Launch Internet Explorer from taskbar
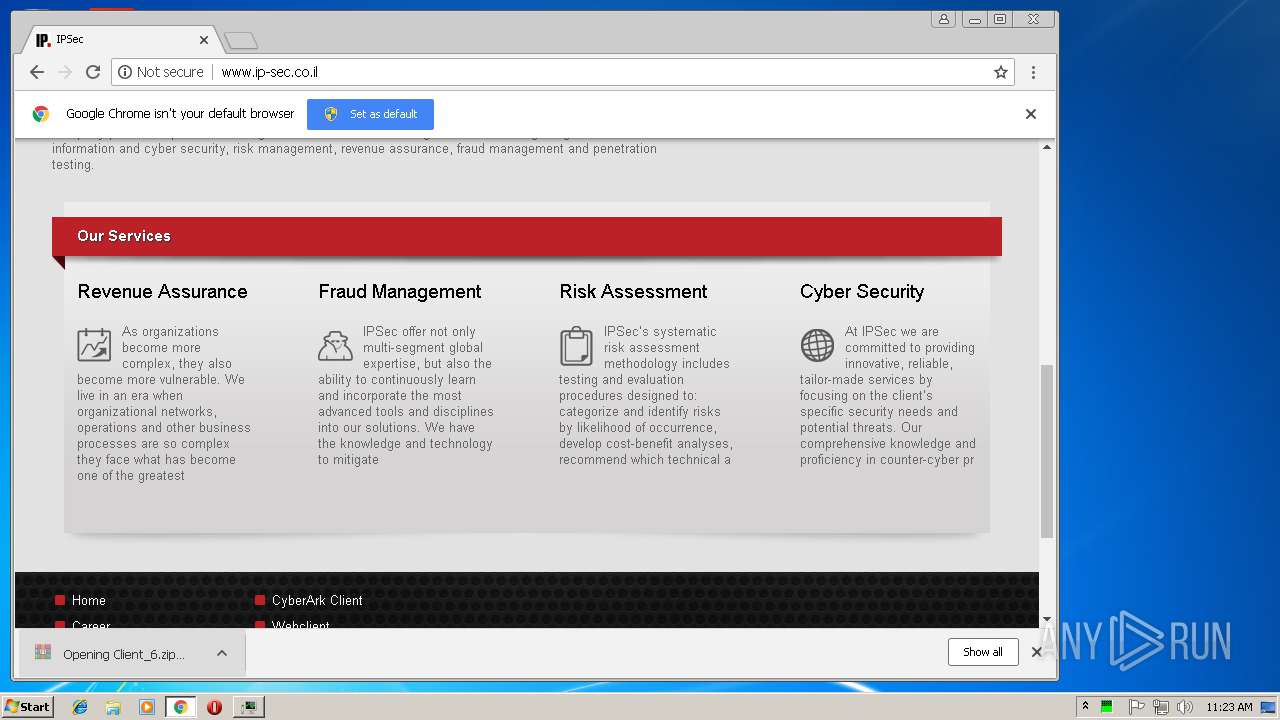 click(x=80, y=707)
